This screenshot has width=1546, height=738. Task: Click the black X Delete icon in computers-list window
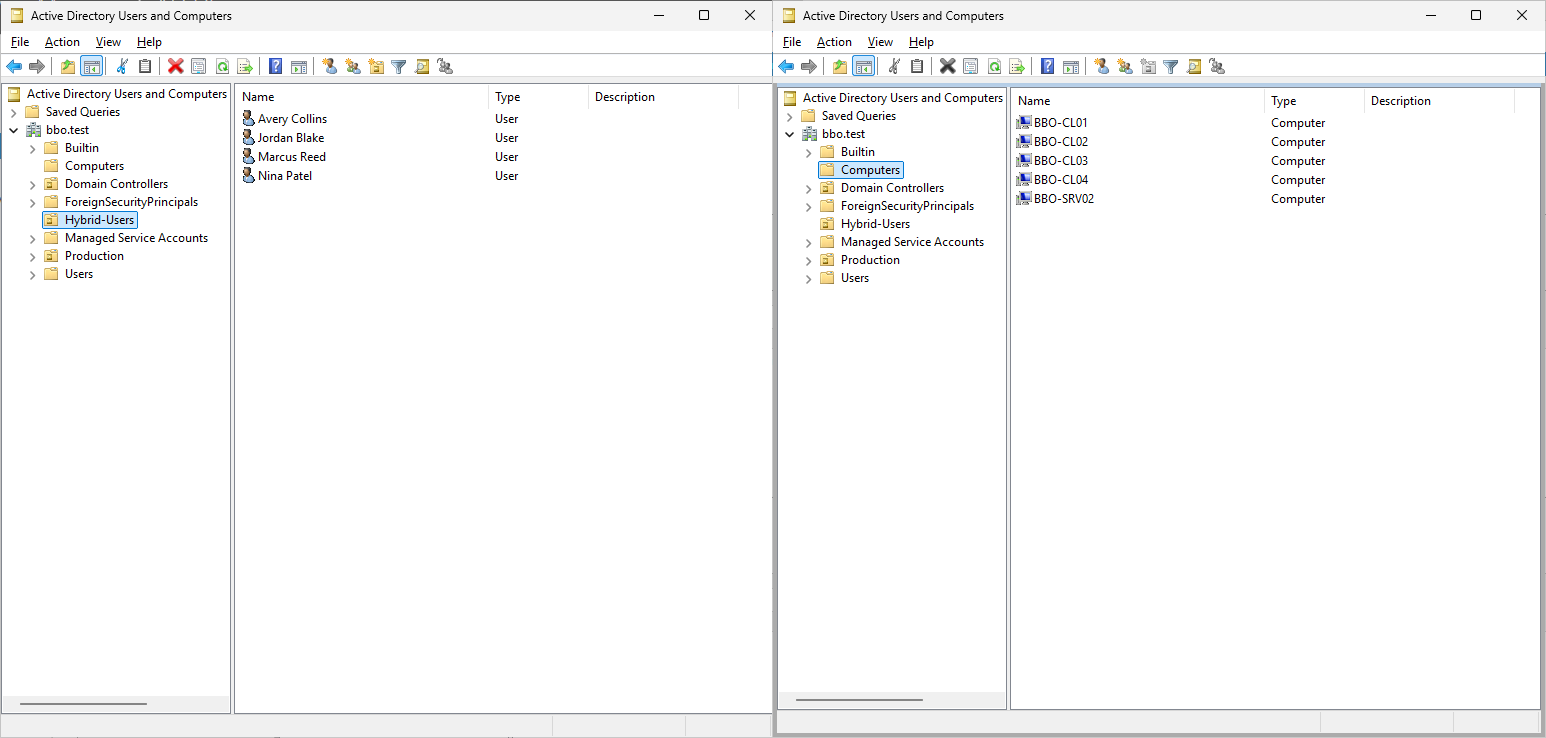click(x=948, y=66)
